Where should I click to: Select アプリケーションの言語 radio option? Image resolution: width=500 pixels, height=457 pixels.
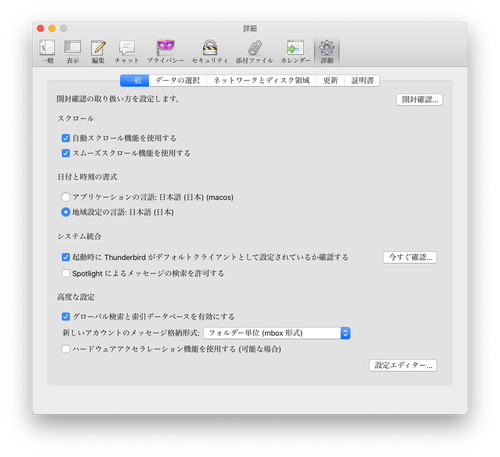pyautogui.click(x=66, y=197)
